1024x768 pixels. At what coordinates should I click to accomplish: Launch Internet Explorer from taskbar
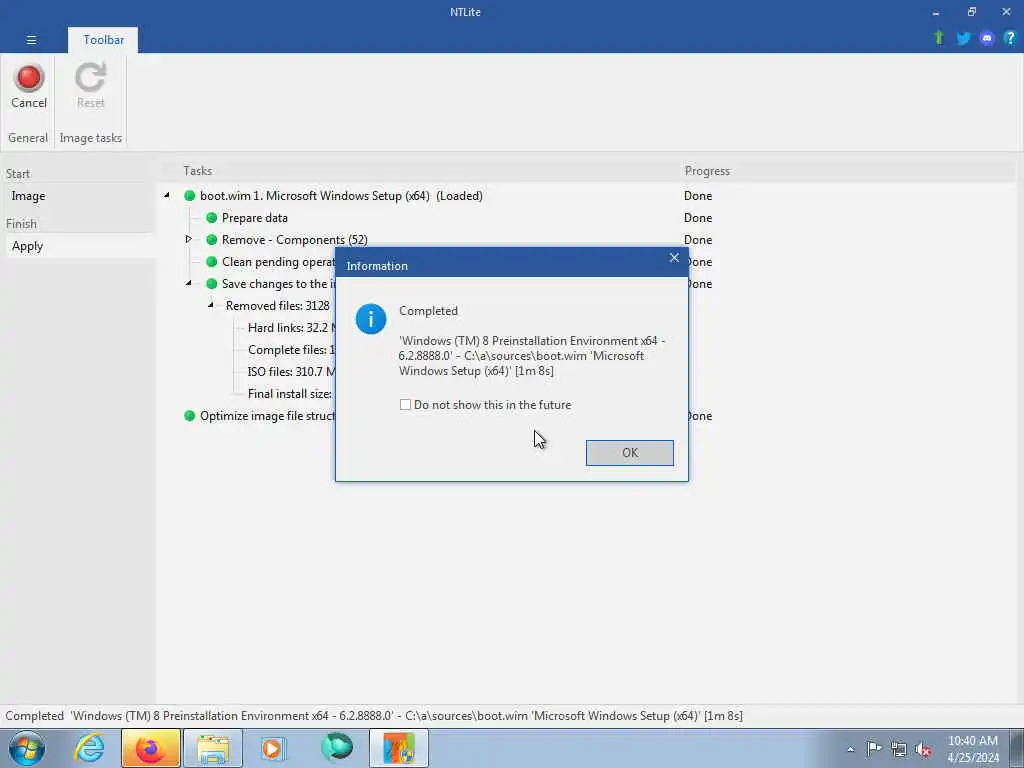tap(89, 748)
